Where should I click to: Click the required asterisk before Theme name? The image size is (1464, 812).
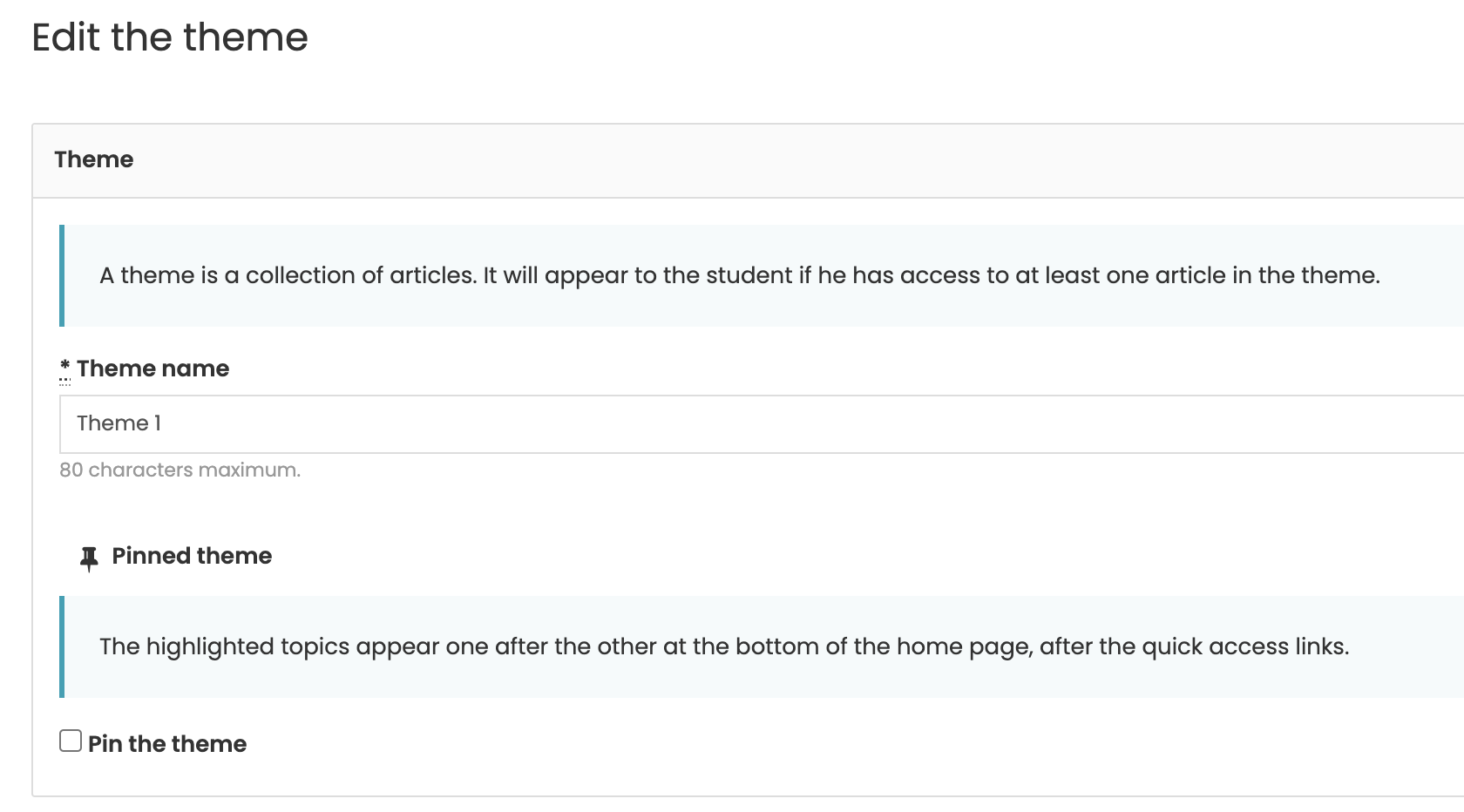[x=65, y=368]
